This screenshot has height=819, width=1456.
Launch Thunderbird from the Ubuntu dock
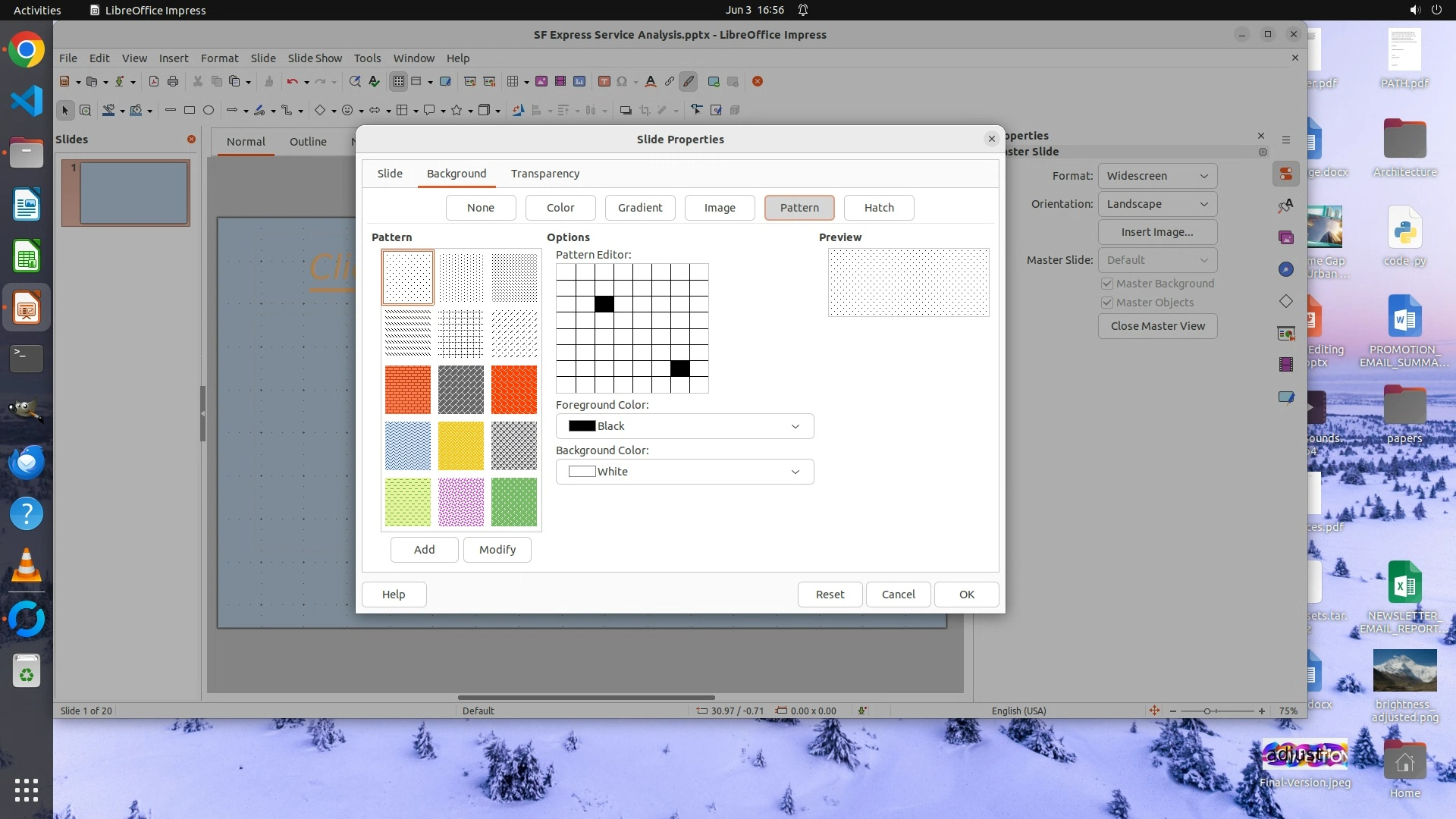coord(27,462)
